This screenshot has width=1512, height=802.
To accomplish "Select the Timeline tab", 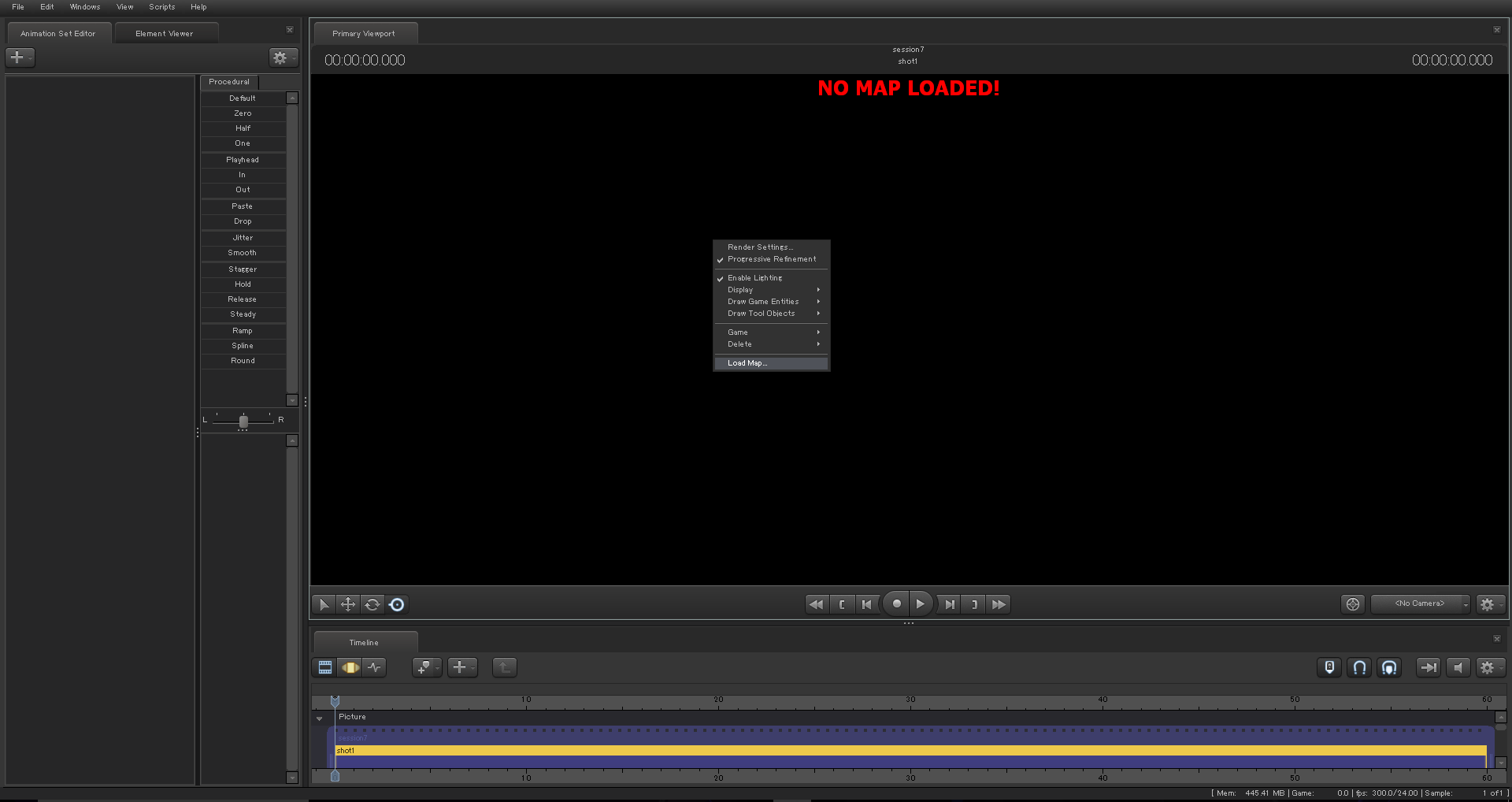I will [364, 643].
